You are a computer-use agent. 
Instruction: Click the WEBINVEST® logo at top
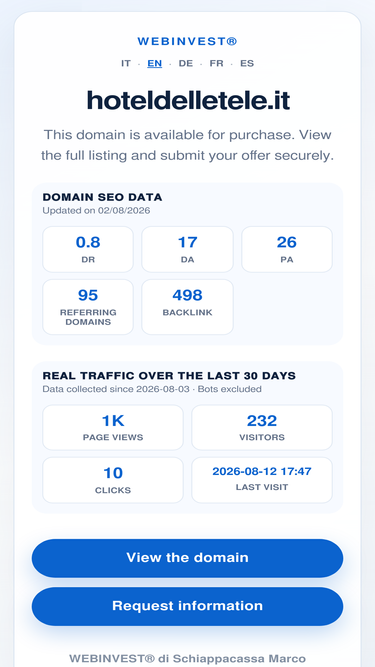coord(187,41)
